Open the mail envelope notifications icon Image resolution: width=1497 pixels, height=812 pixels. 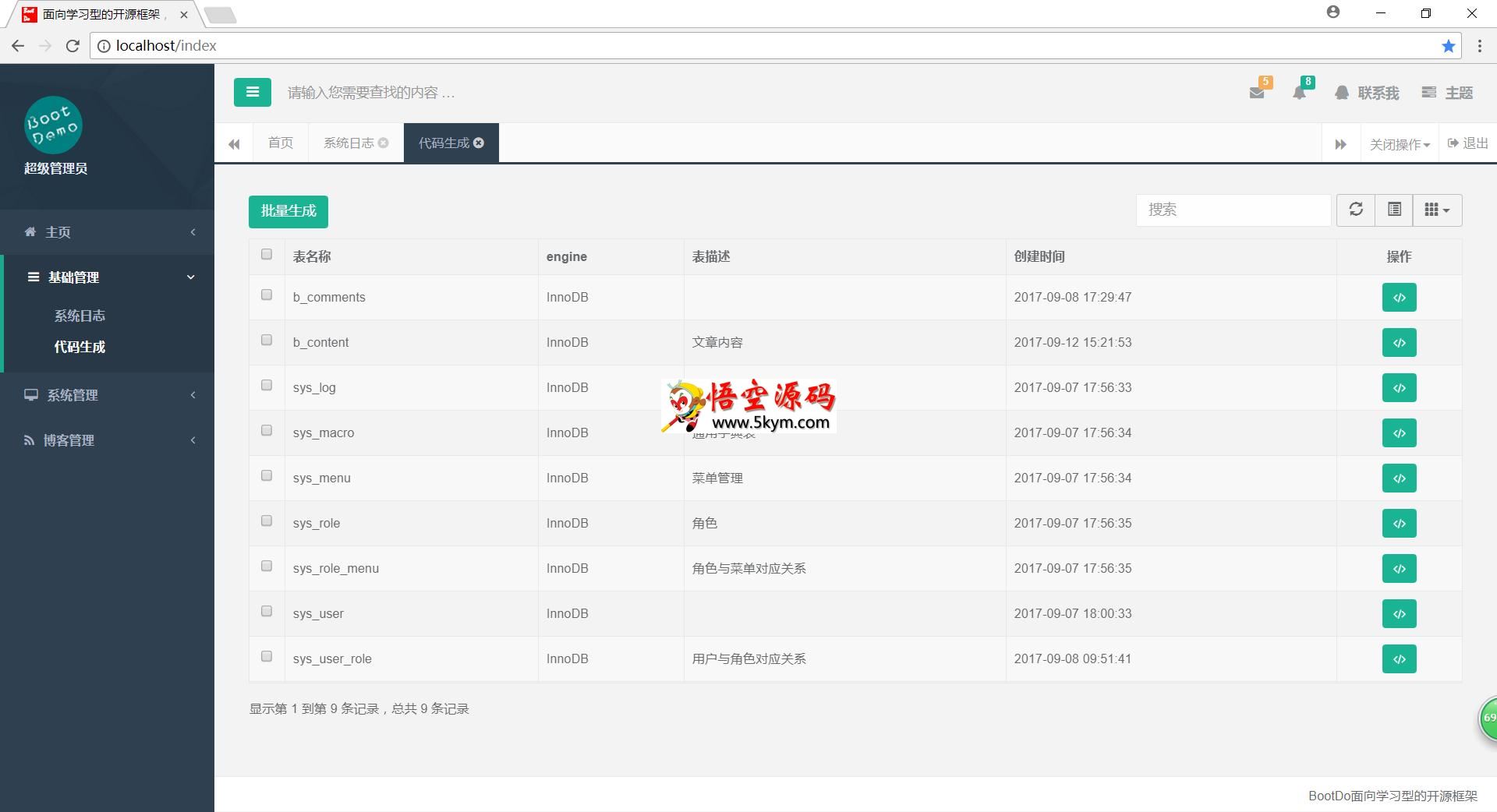[x=1257, y=93]
